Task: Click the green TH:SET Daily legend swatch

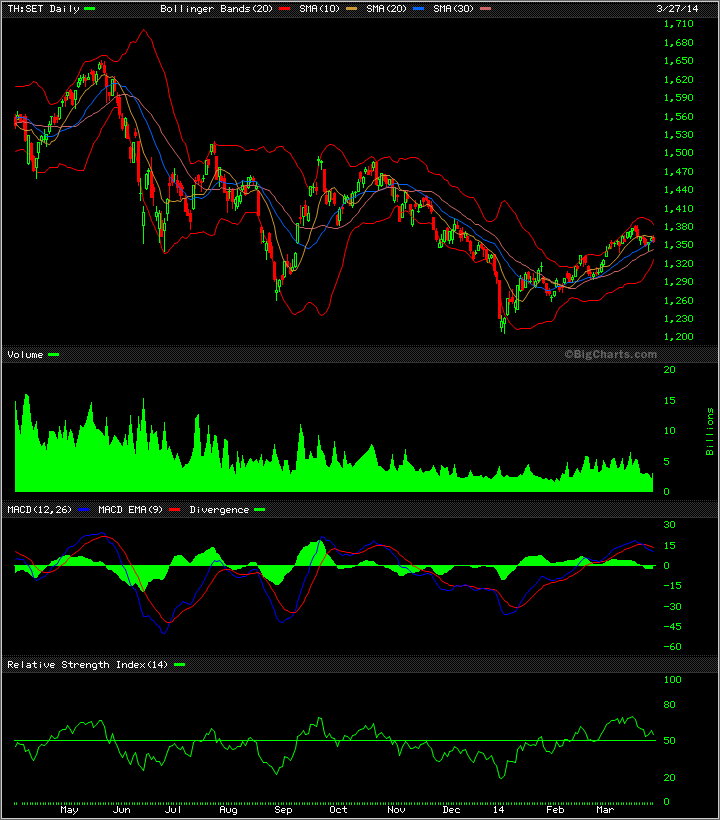Action: (x=89, y=8)
